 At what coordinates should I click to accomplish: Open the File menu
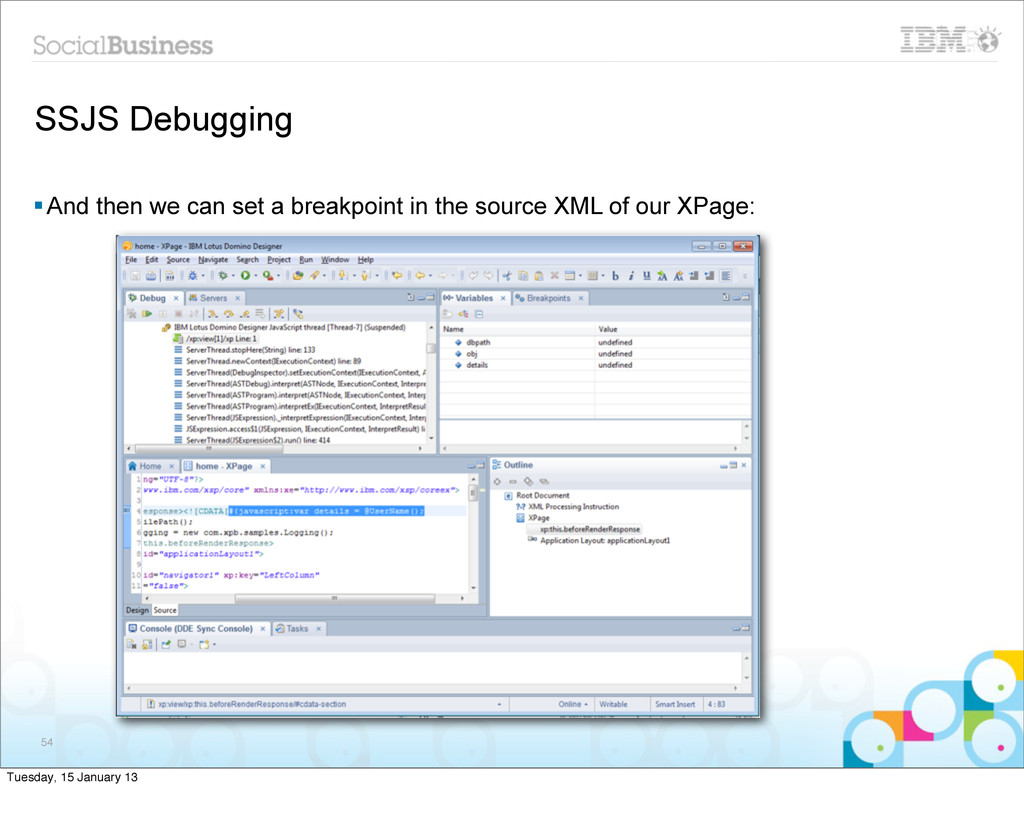pos(131,259)
